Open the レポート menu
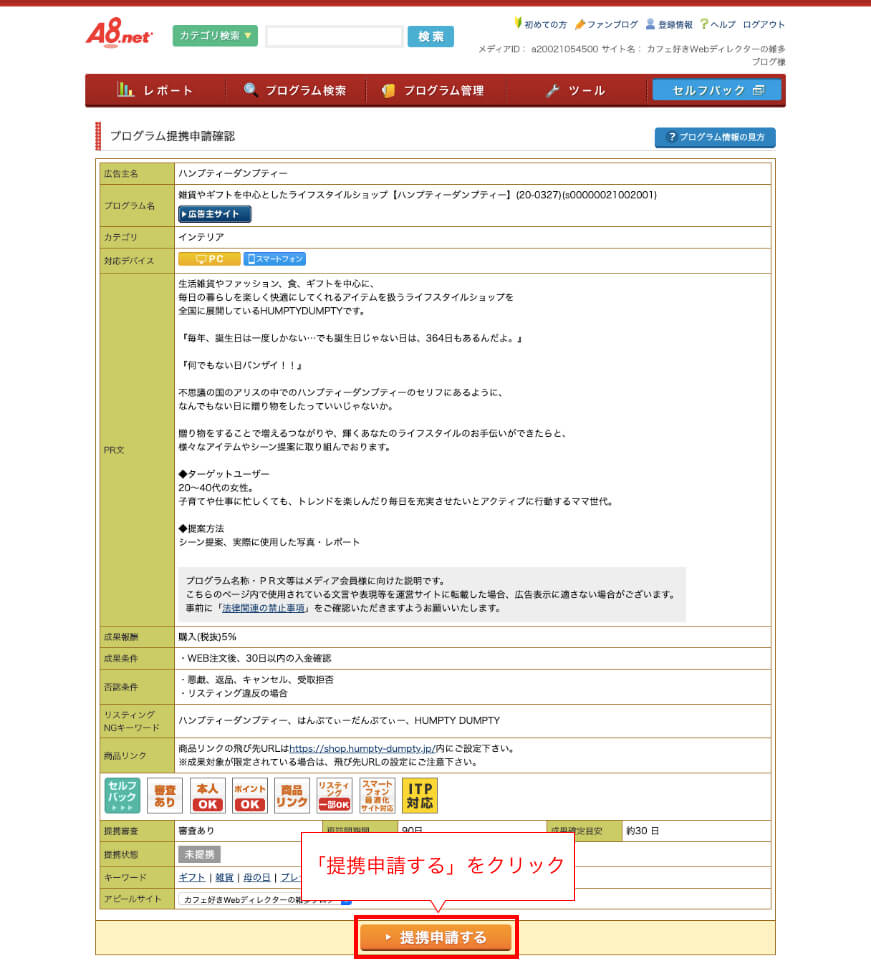The height and width of the screenshot is (972, 871). click(x=155, y=91)
